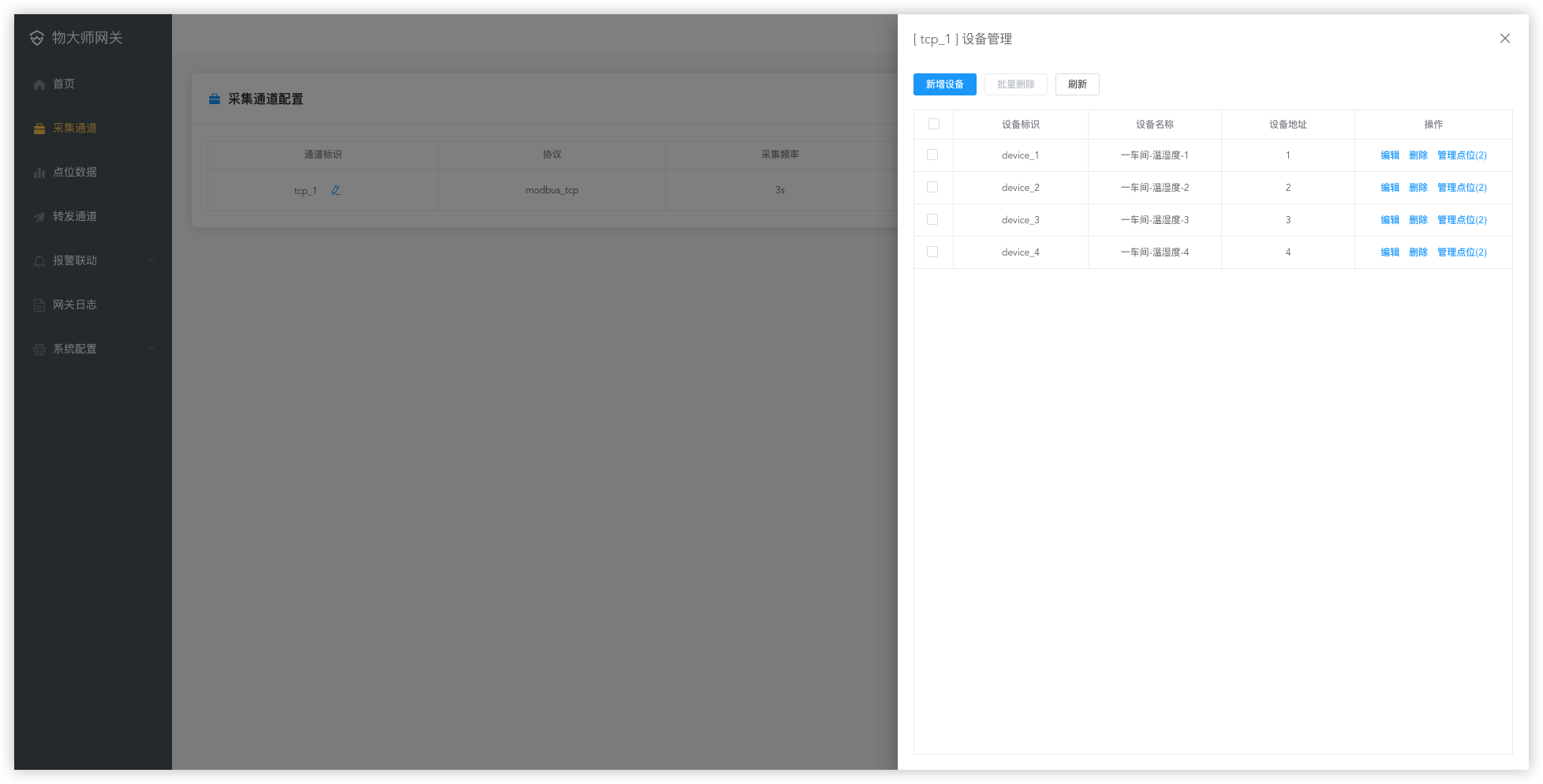This screenshot has height=784, width=1543.
Task: Check the checkbox for device_1 row
Action: click(x=932, y=155)
